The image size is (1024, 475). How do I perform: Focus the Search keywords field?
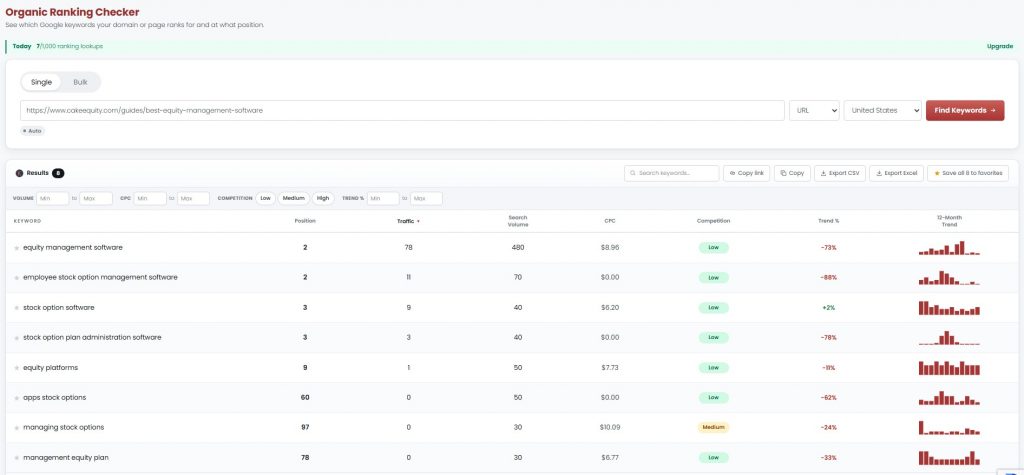671,173
